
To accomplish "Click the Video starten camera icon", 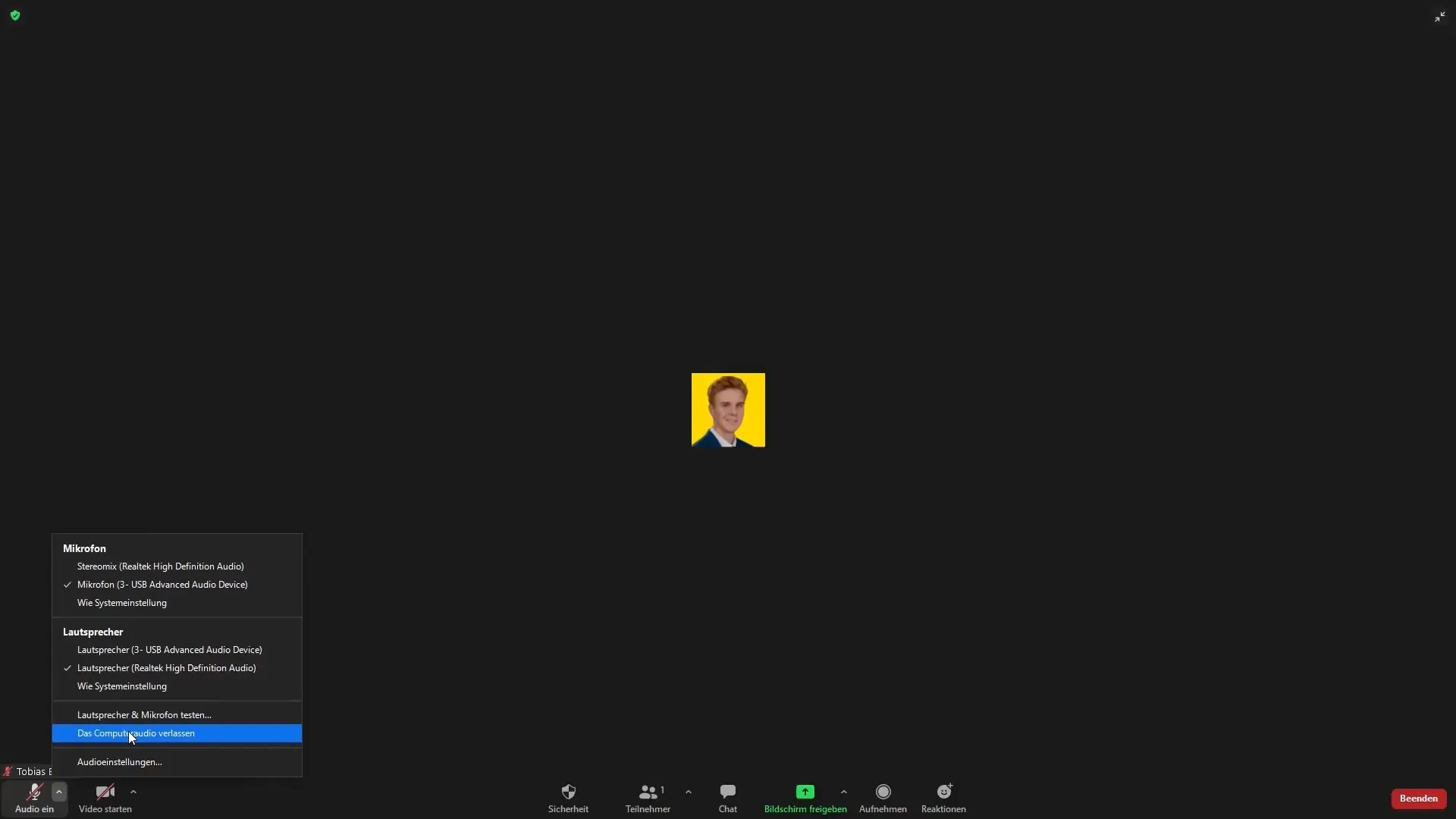I will click(x=105, y=791).
